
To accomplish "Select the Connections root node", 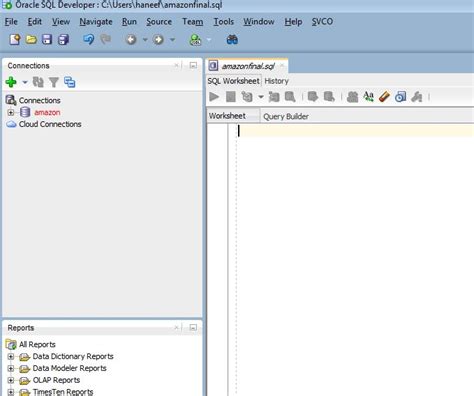I will [x=40, y=100].
